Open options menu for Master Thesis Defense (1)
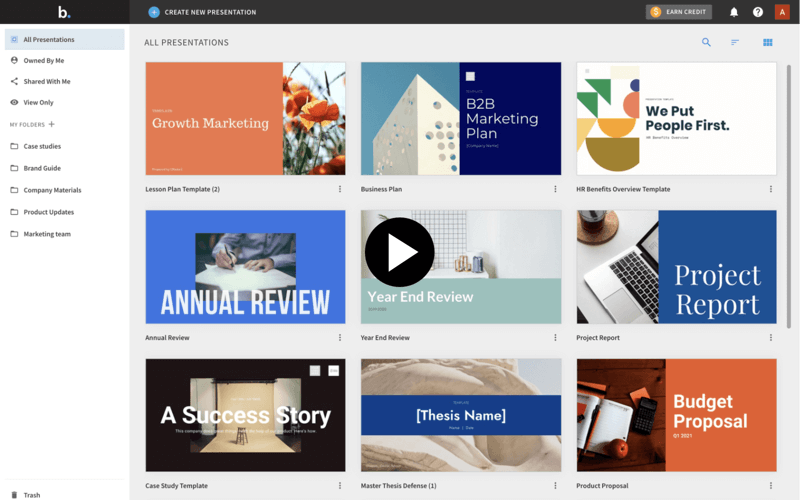 555,486
